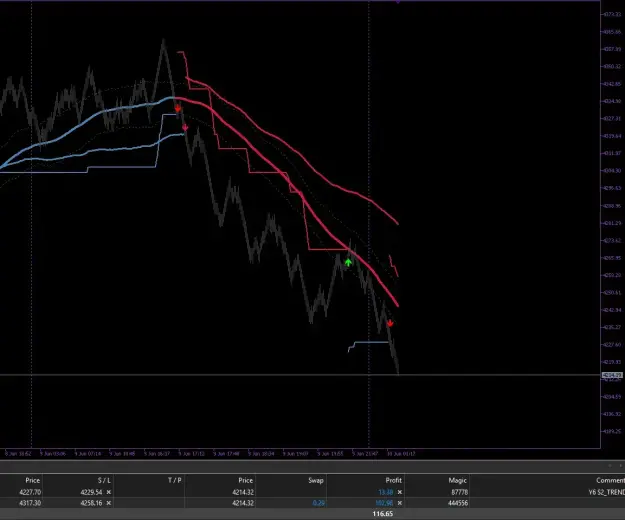
Task: Click the 10 Jun label on time axis
Action: tap(401, 453)
